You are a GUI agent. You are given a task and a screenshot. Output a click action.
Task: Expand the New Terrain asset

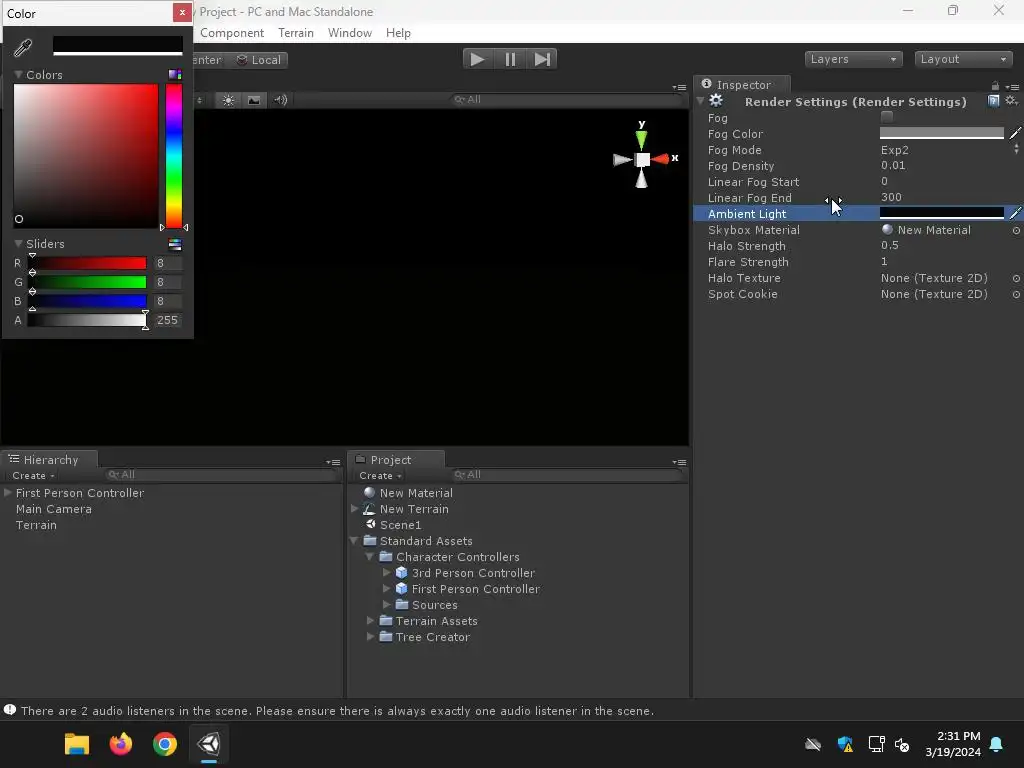(x=355, y=509)
